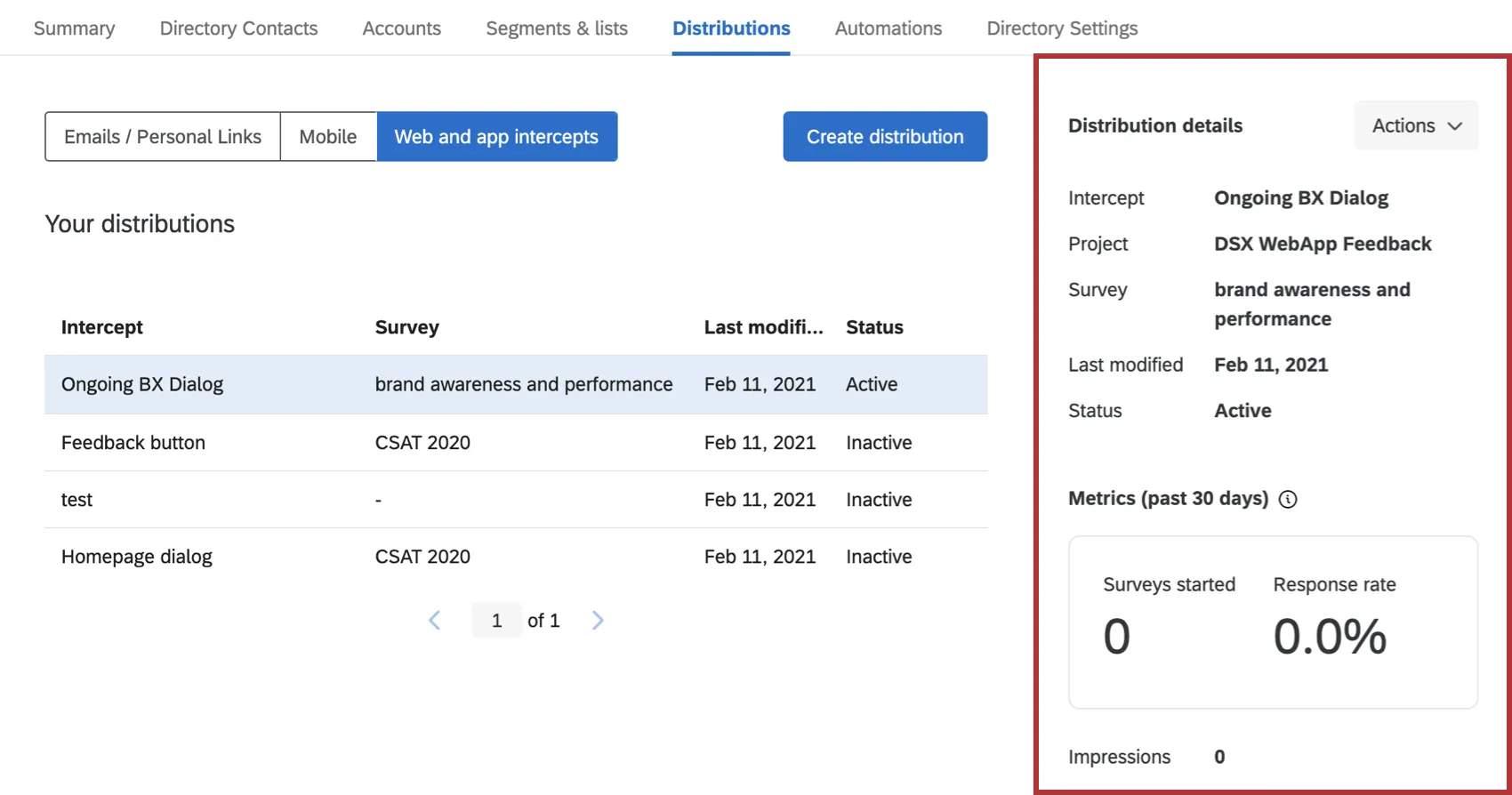
Task: Click the page number input field
Action: [496, 621]
